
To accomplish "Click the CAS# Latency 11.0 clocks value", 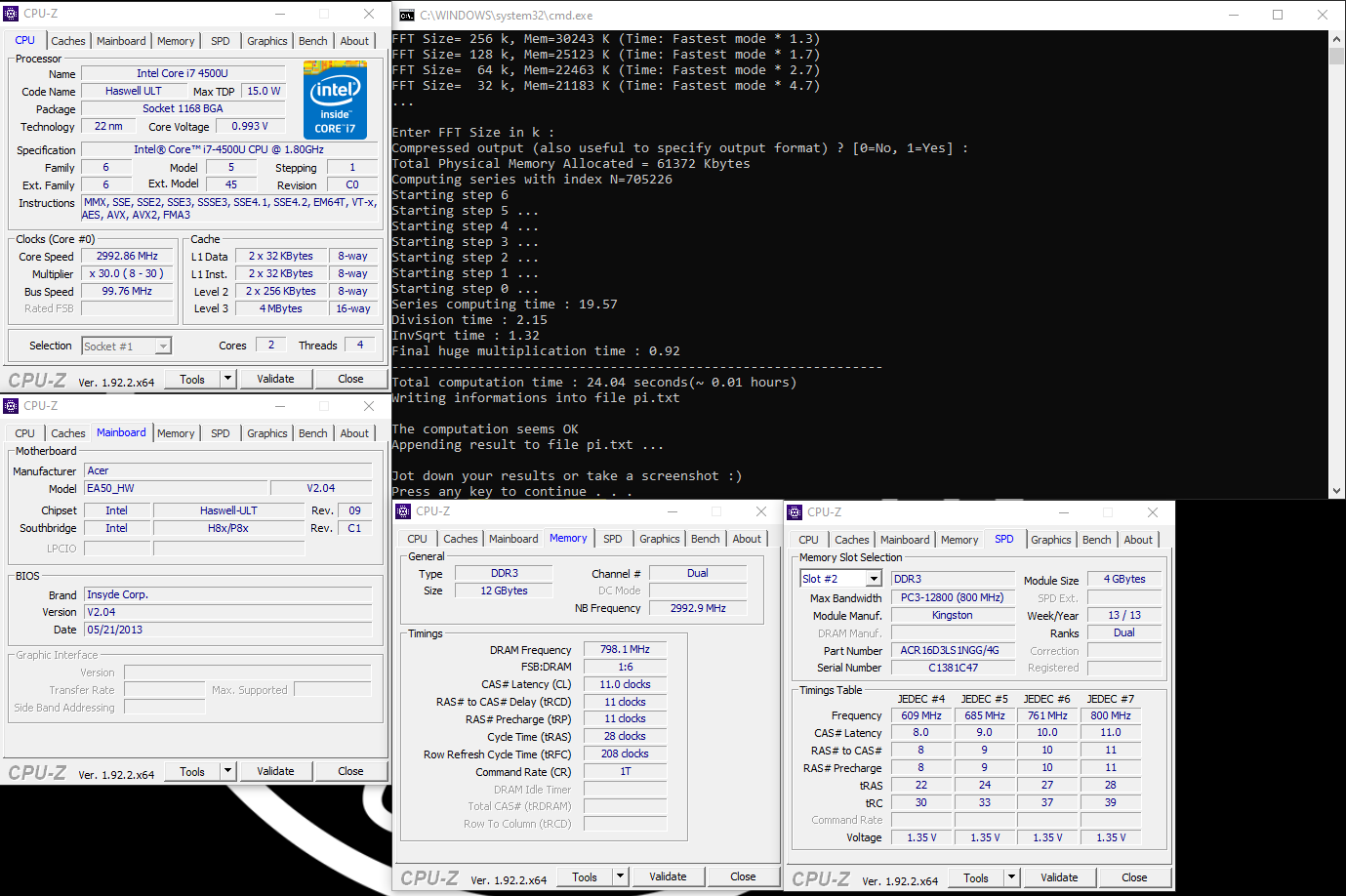I will coord(625,684).
